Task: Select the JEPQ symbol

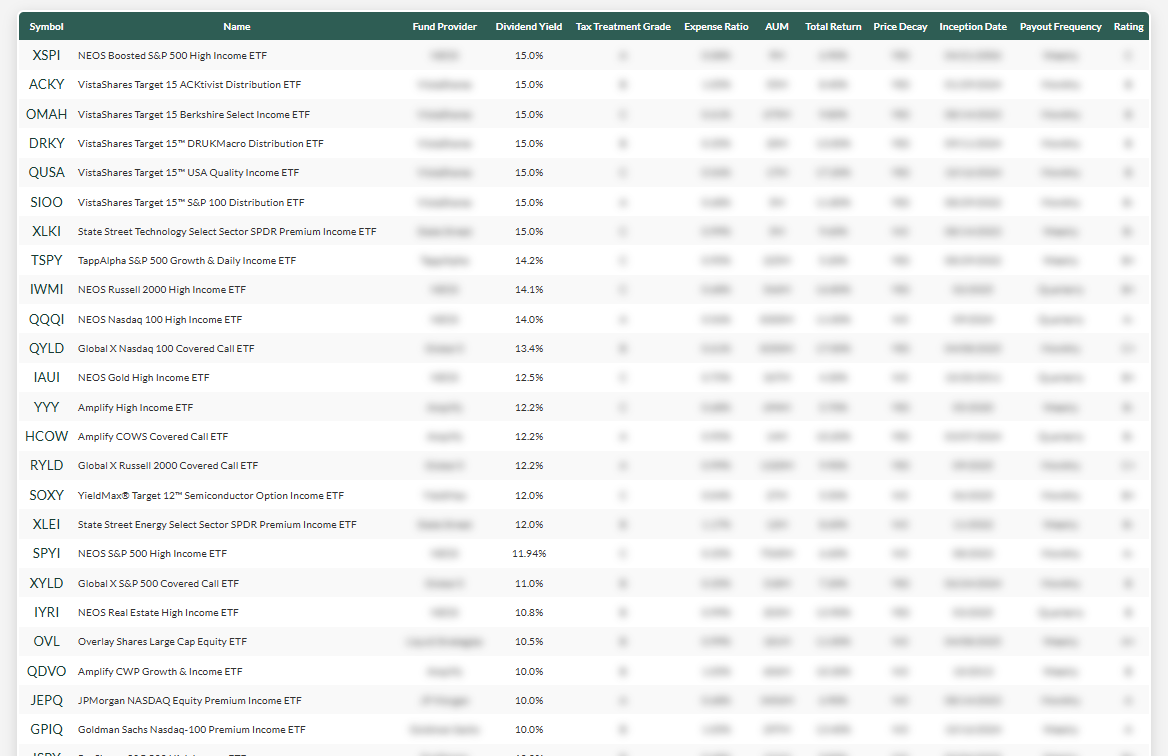Action: (46, 700)
